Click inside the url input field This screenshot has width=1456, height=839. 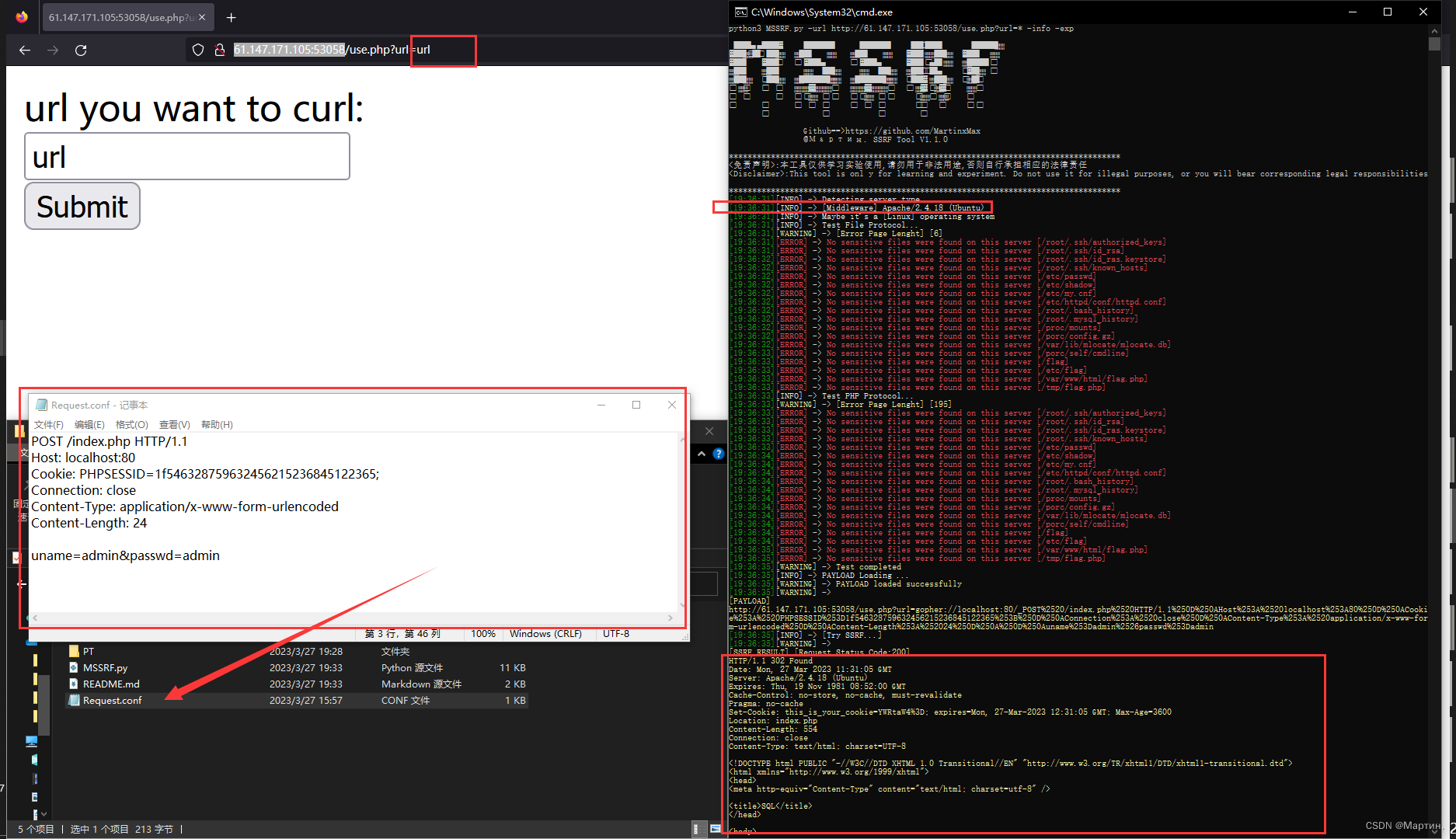[x=186, y=156]
